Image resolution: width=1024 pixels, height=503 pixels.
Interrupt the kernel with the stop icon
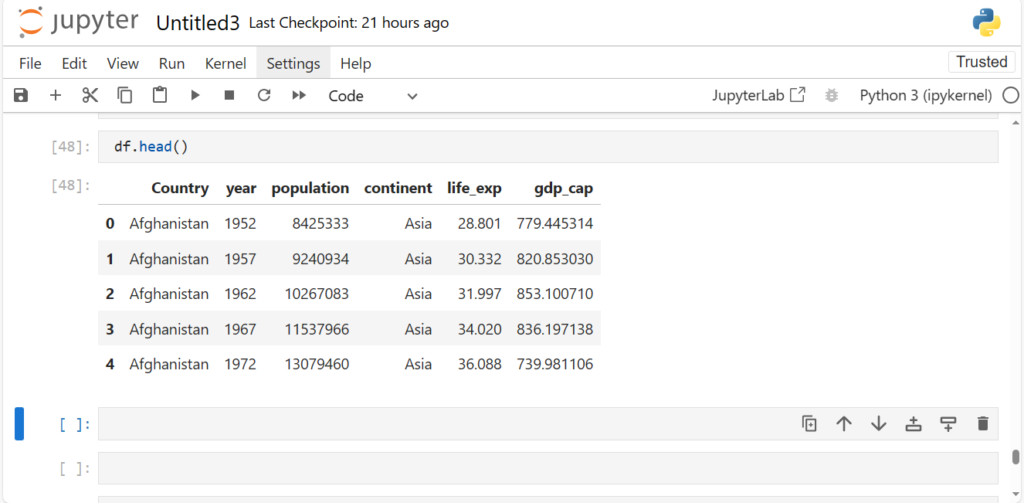pyautogui.click(x=229, y=95)
